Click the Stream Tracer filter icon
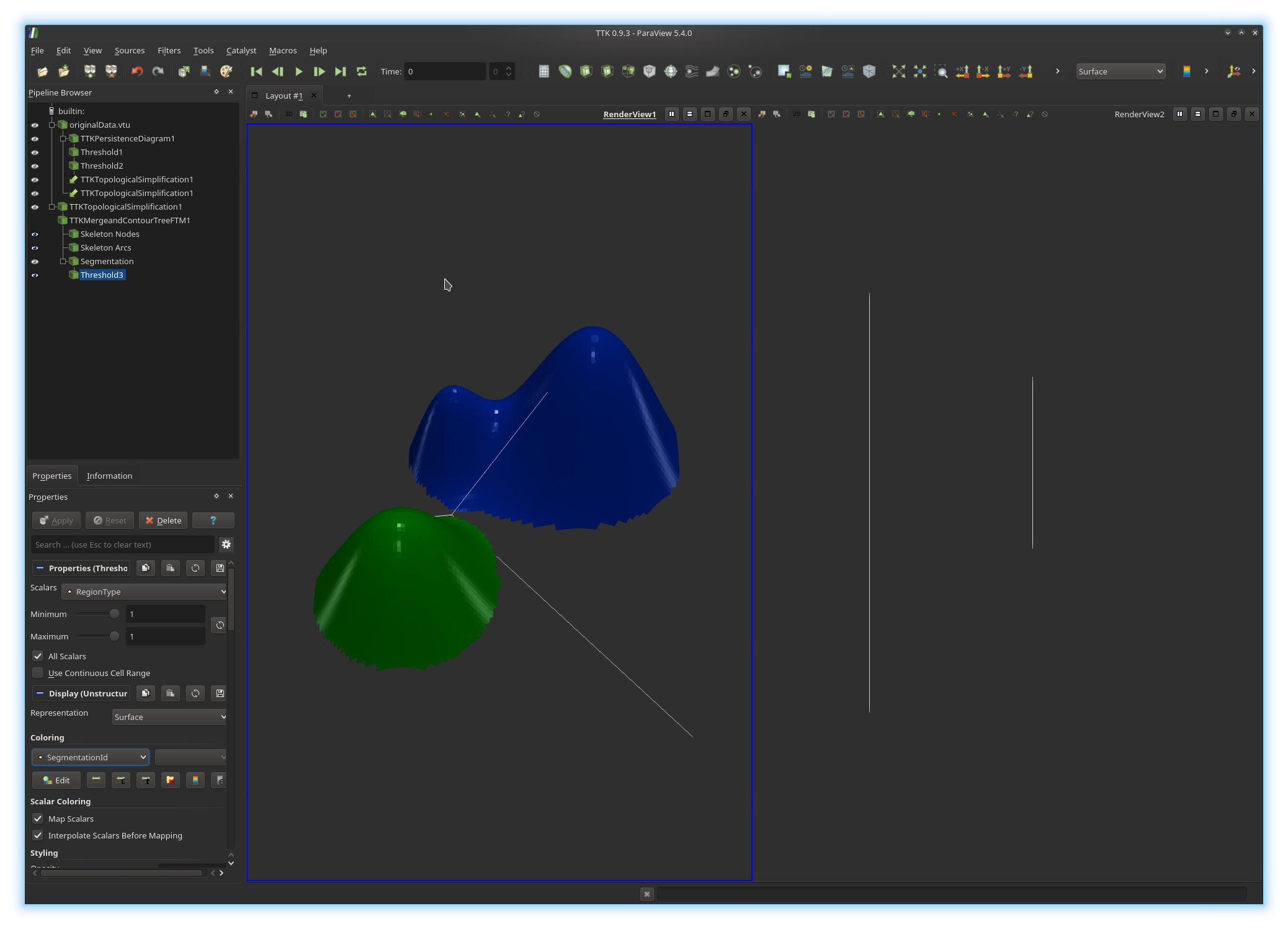Viewport: 1288px width, 929px height. [691, 71]
